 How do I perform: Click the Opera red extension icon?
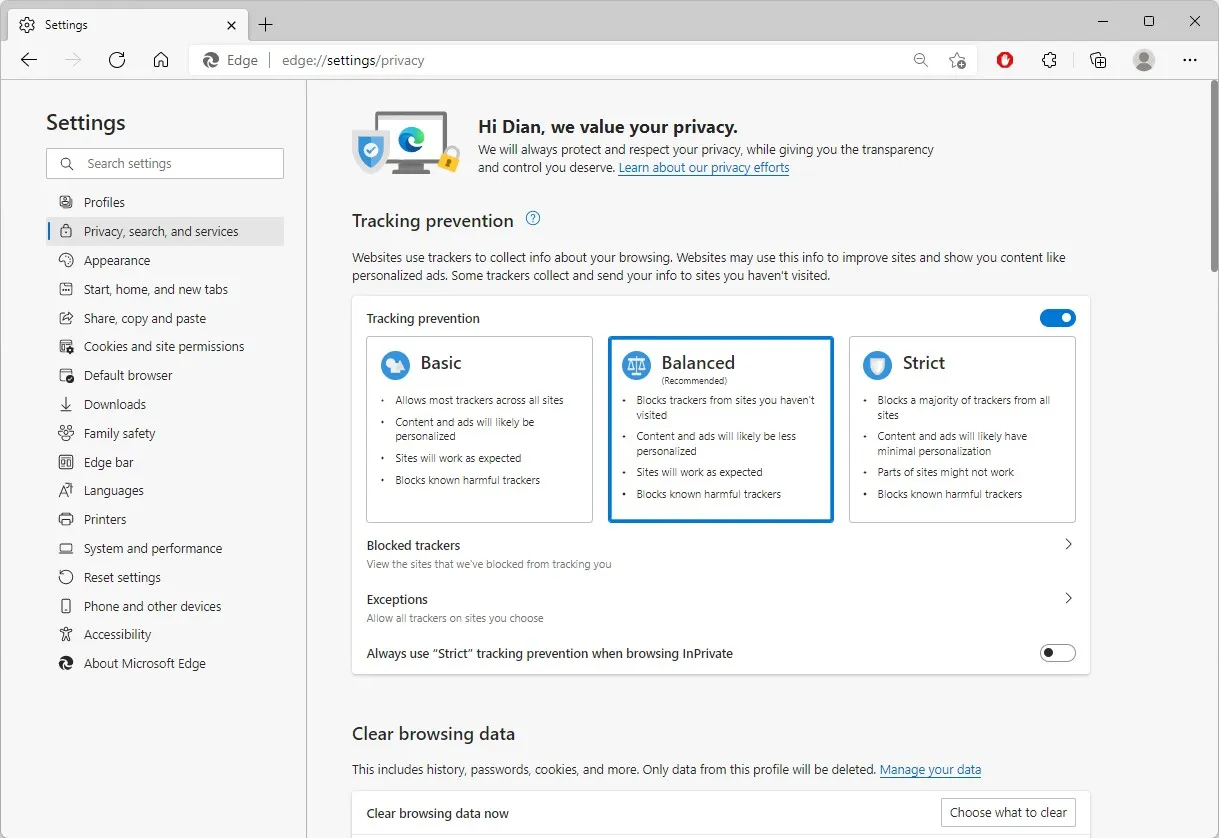pyautogui.click(x=1005, y=60)
